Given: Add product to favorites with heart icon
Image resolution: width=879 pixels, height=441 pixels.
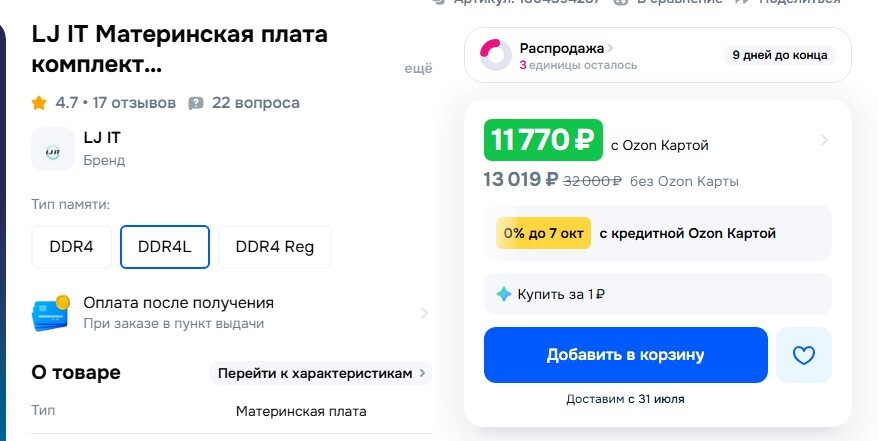Looking at the screenshot, I should 803,355.
